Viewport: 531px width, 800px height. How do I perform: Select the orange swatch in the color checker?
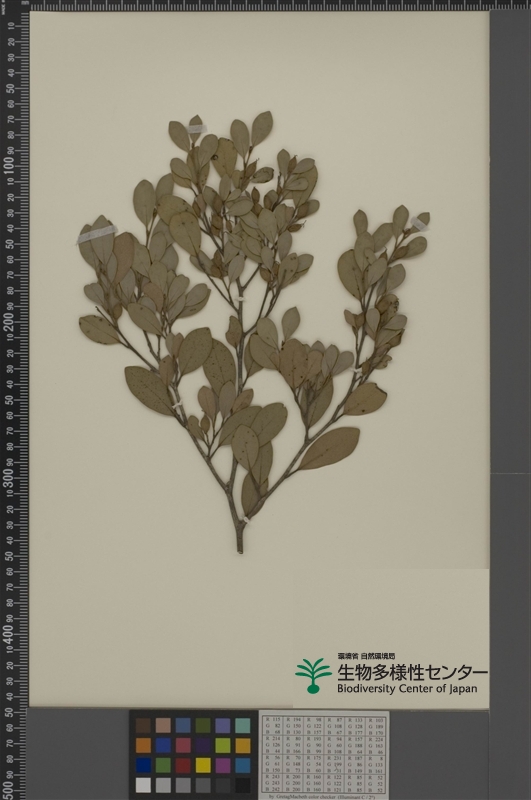point(143,745)
